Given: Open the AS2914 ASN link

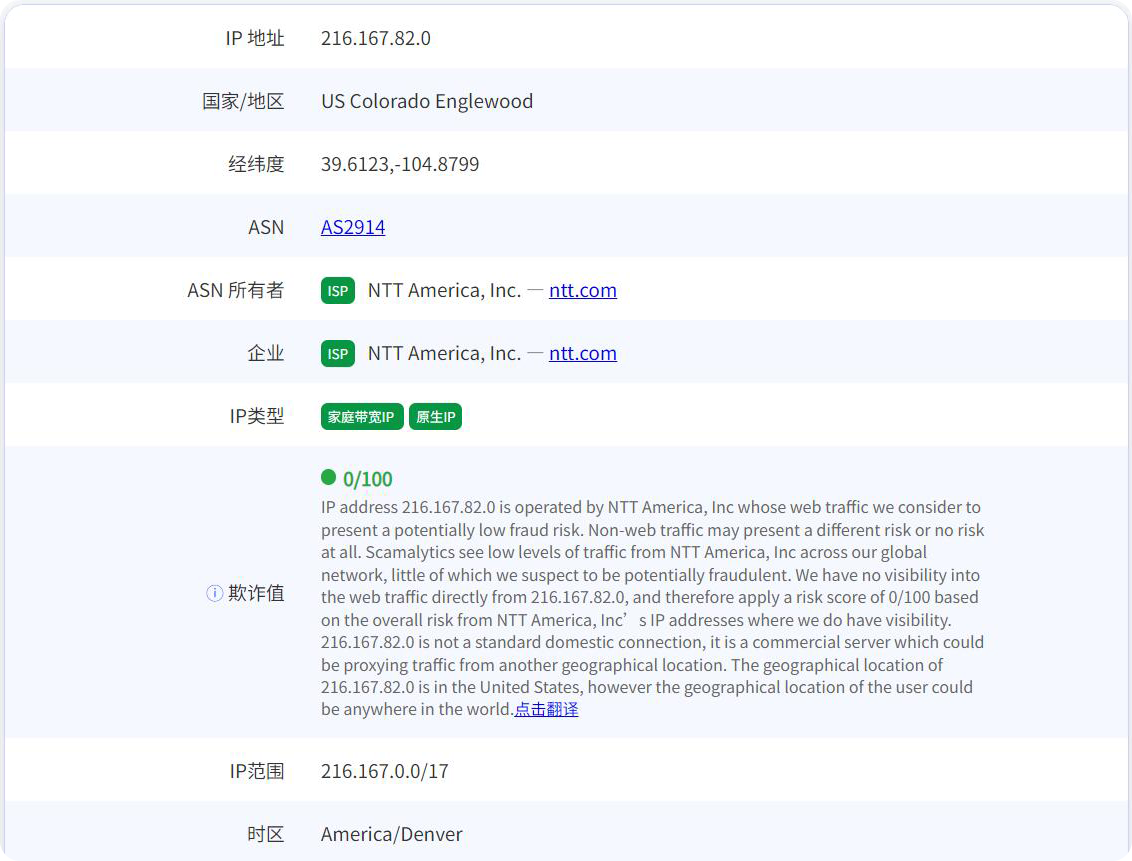Looking at the screenshot, I should tap(353, 227).
